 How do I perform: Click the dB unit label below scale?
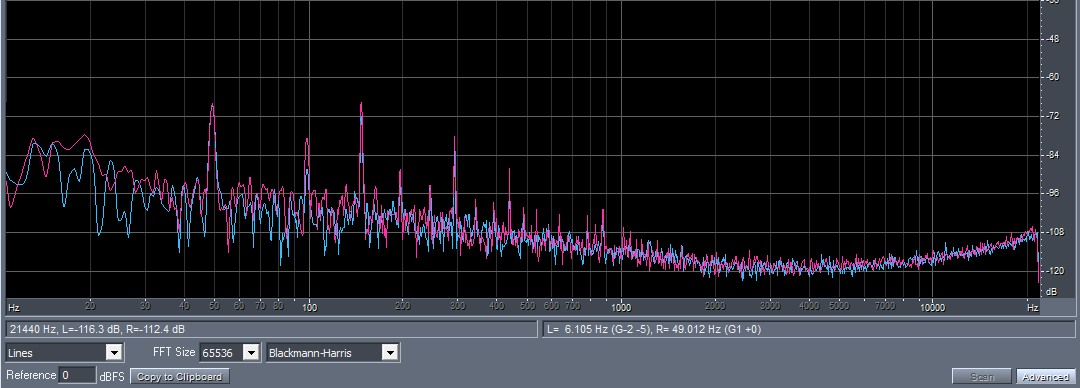(x=1051, y=292)
